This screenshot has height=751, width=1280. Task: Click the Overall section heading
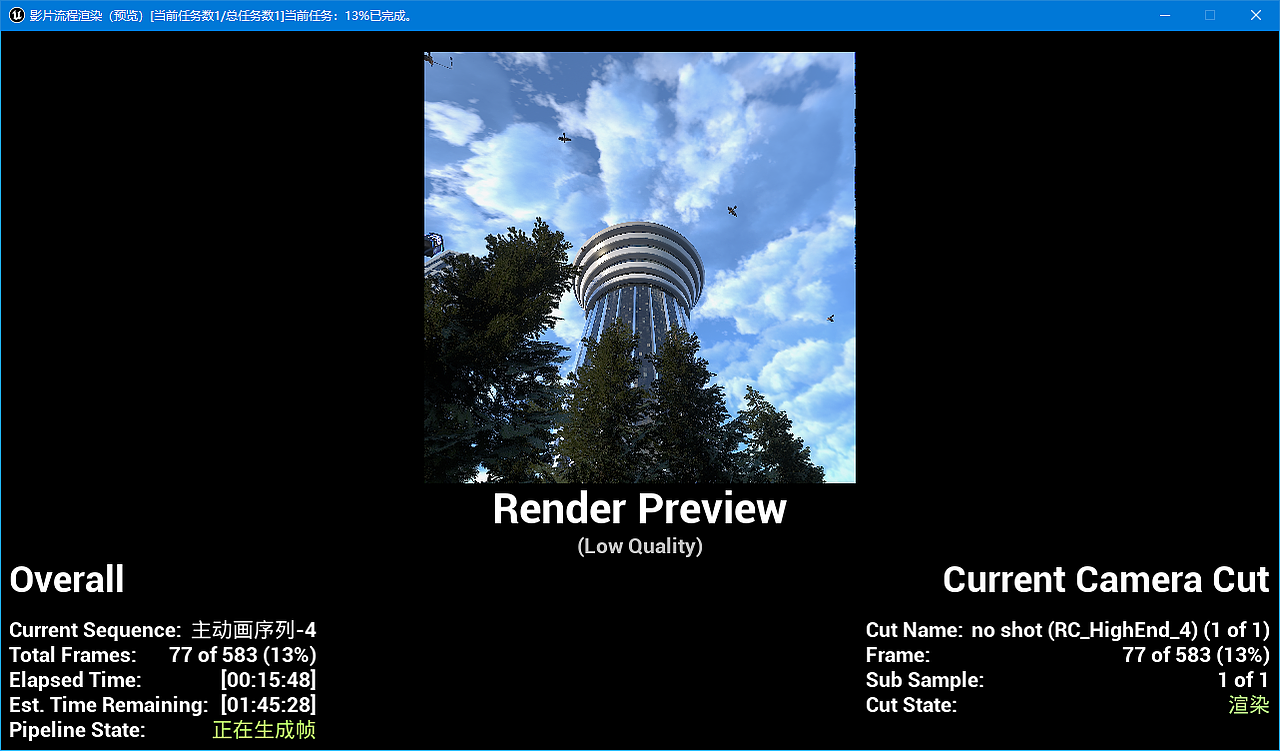66,579
